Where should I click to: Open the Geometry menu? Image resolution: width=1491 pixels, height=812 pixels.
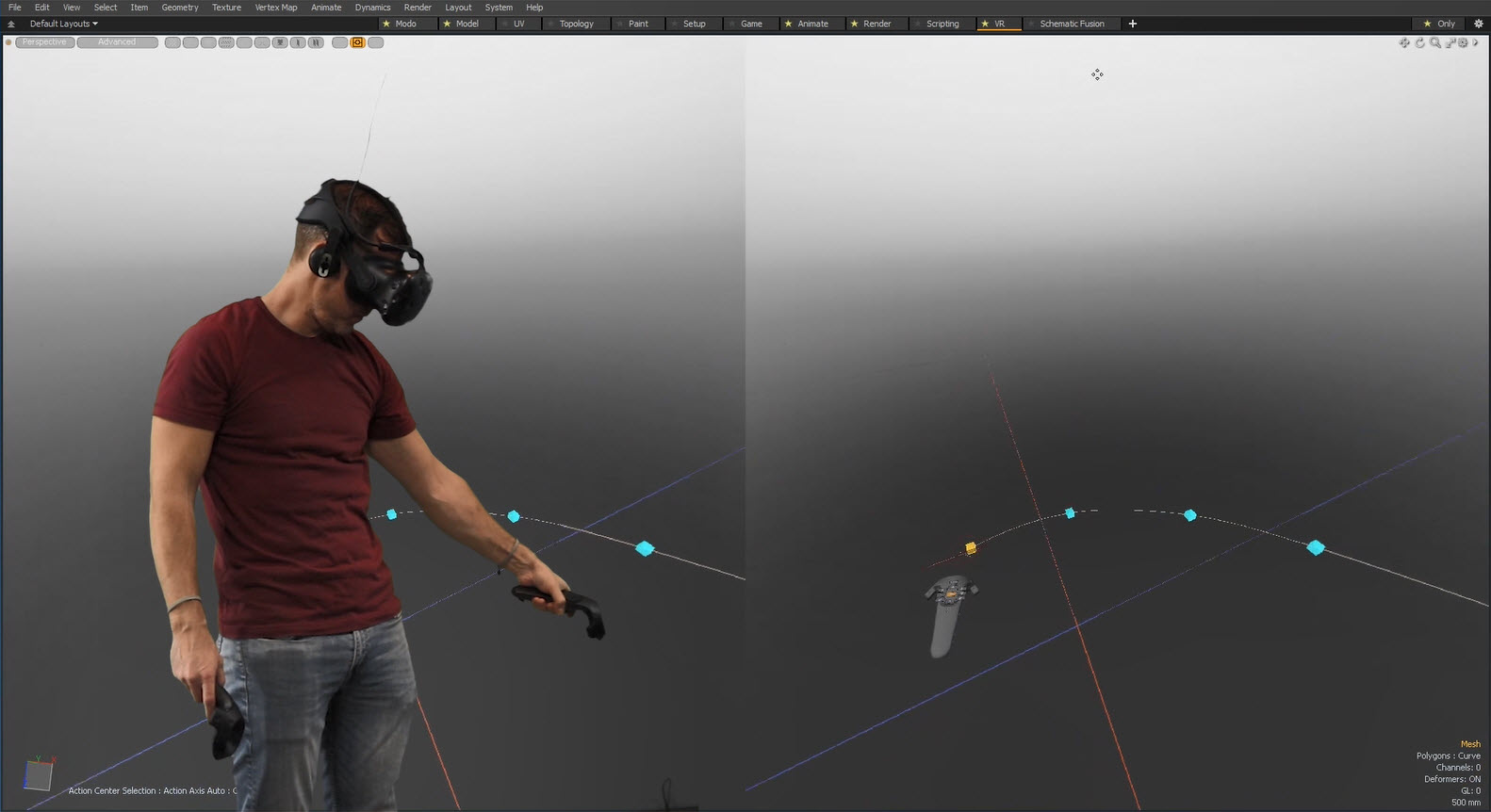[179, 8]
